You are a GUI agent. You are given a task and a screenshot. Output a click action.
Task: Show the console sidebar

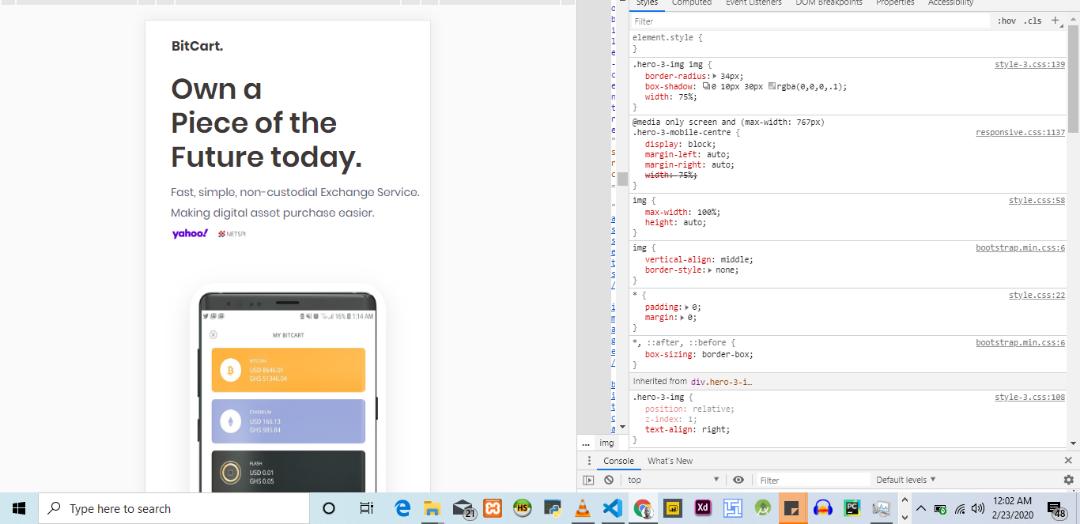pyautogui.click(x=588, y=480)
